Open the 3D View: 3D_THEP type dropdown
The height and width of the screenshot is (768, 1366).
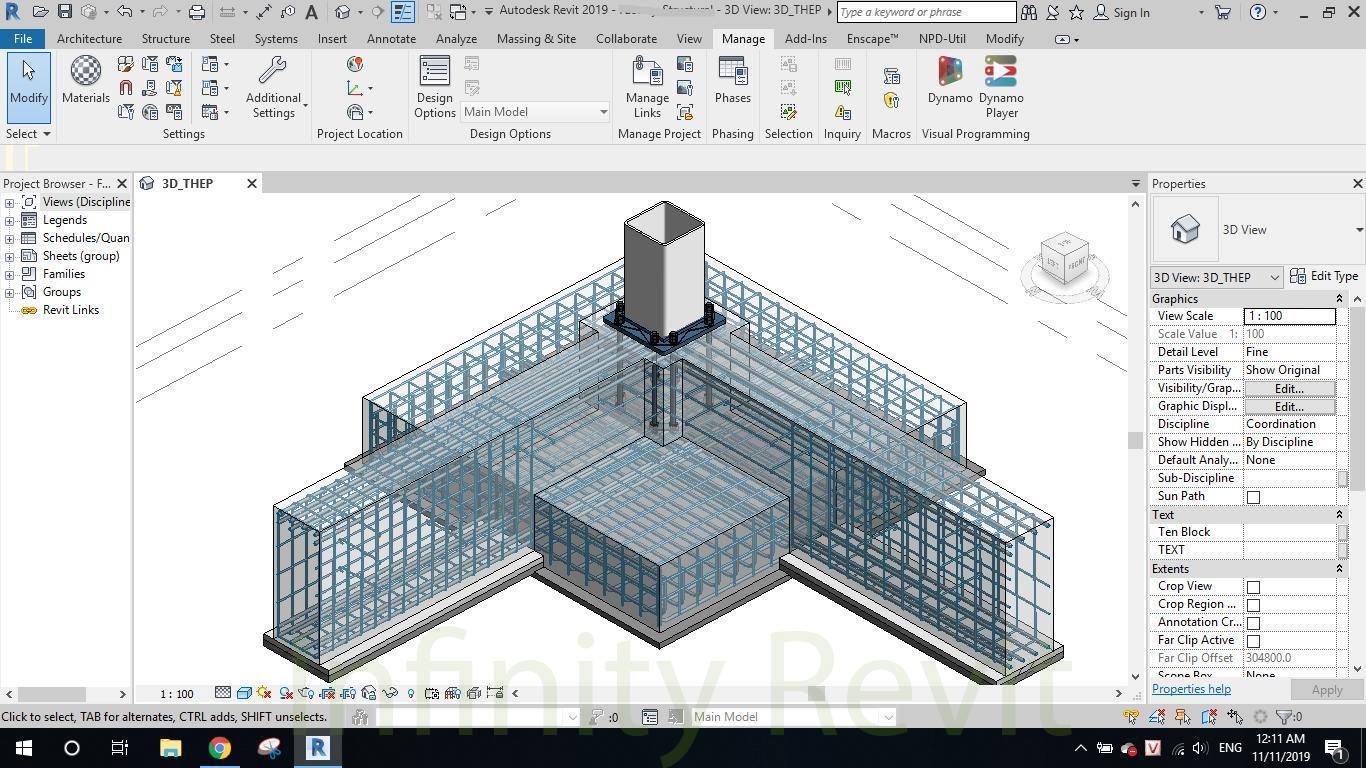coord(1216,277)
